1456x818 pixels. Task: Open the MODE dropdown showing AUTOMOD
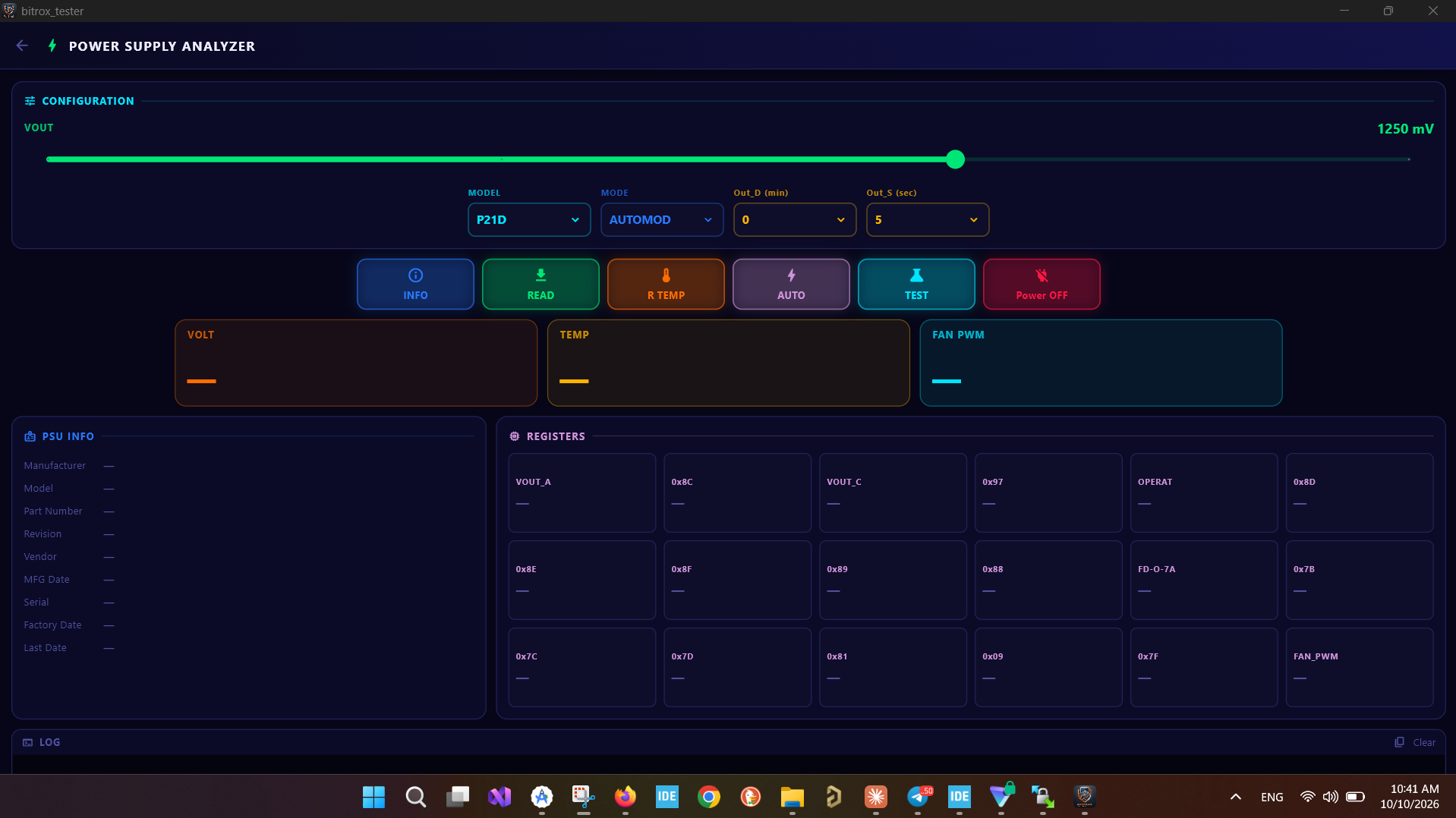(662, 219)
